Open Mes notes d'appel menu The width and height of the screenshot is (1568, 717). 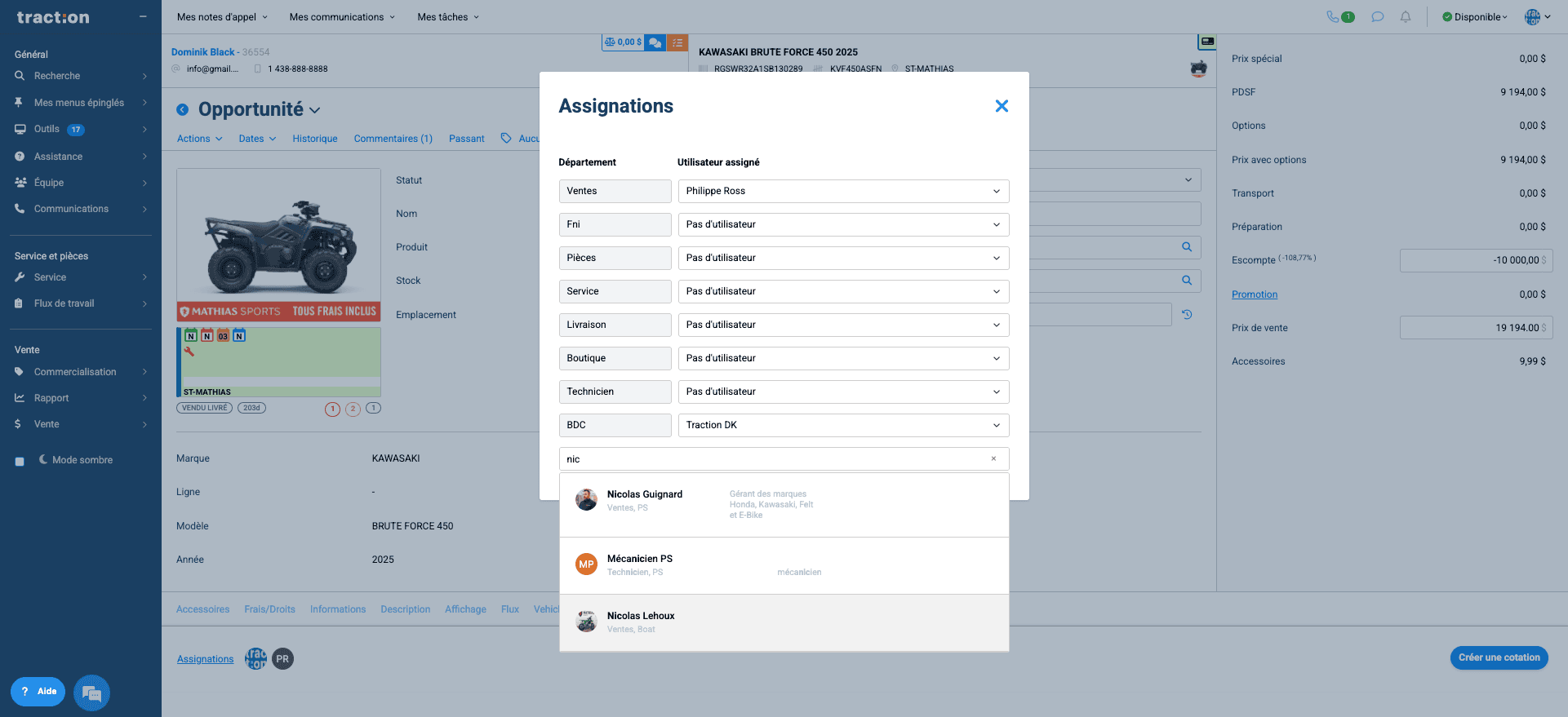222,17
